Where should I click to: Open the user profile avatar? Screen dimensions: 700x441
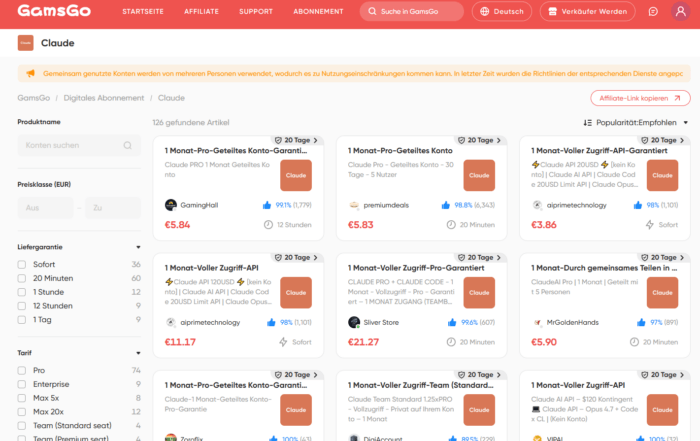pos(680,11)
